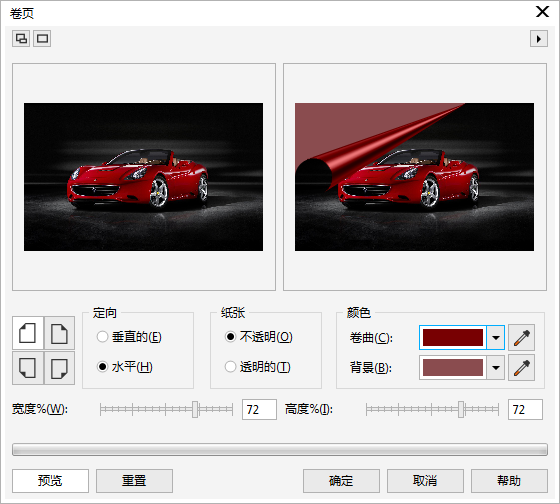The height and width of the screenshot is (504, 560).
Task: Click the 高度% slider handle
Action: (461, 409)
